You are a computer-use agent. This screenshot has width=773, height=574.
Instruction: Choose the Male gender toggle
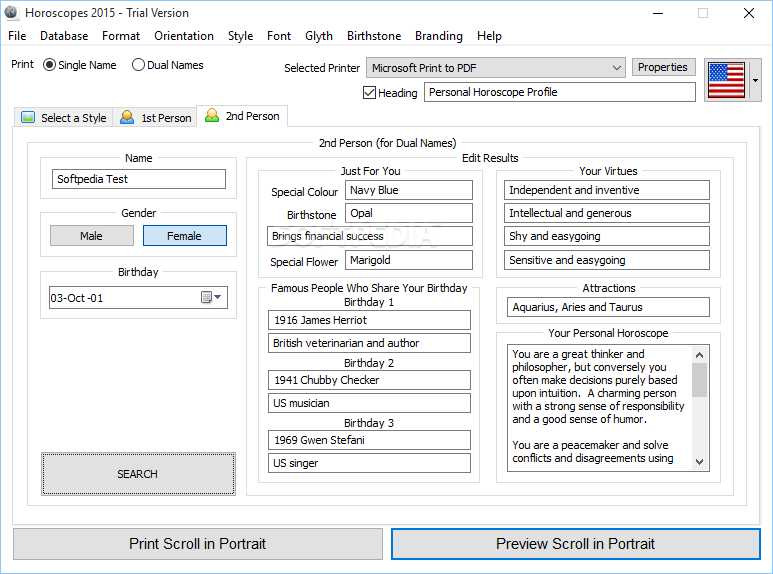pos(92,236)
